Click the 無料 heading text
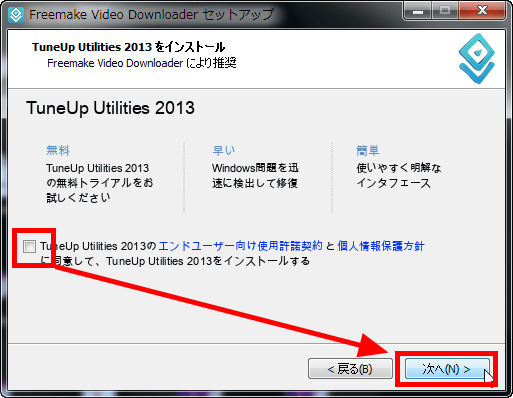The height and width of the screenshot is (398, 513). (58, 151)
